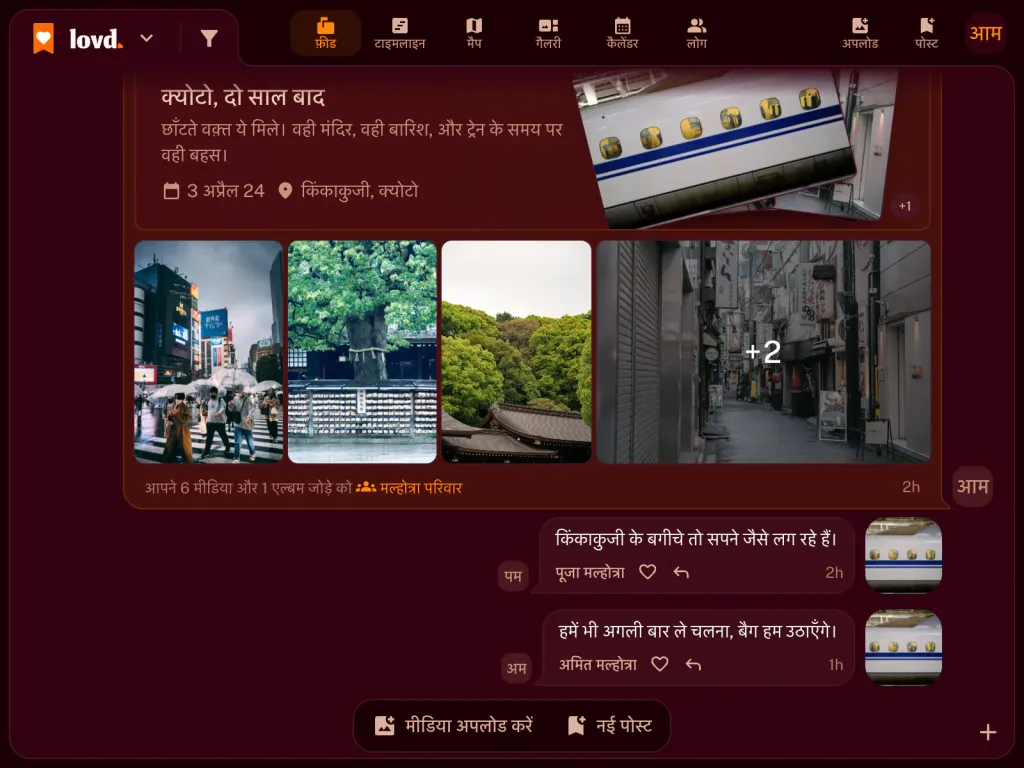Click the नई पोस्ट button
This screenshot has width=1024, height=768.
point(609,726)
